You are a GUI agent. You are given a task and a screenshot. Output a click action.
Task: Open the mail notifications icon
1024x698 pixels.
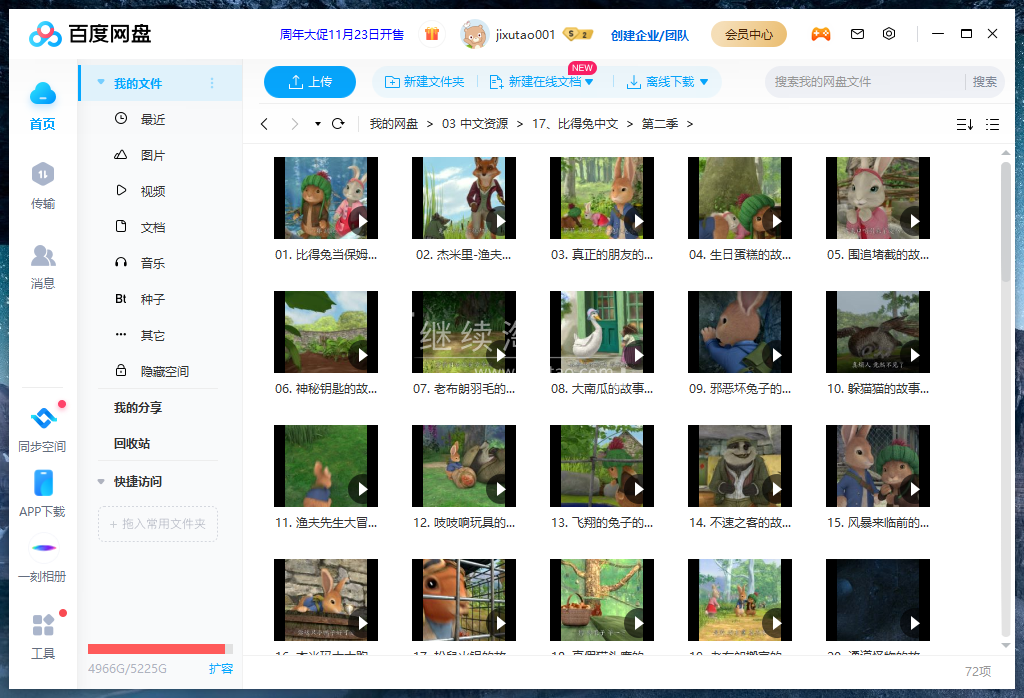click(x=857, y=33)
